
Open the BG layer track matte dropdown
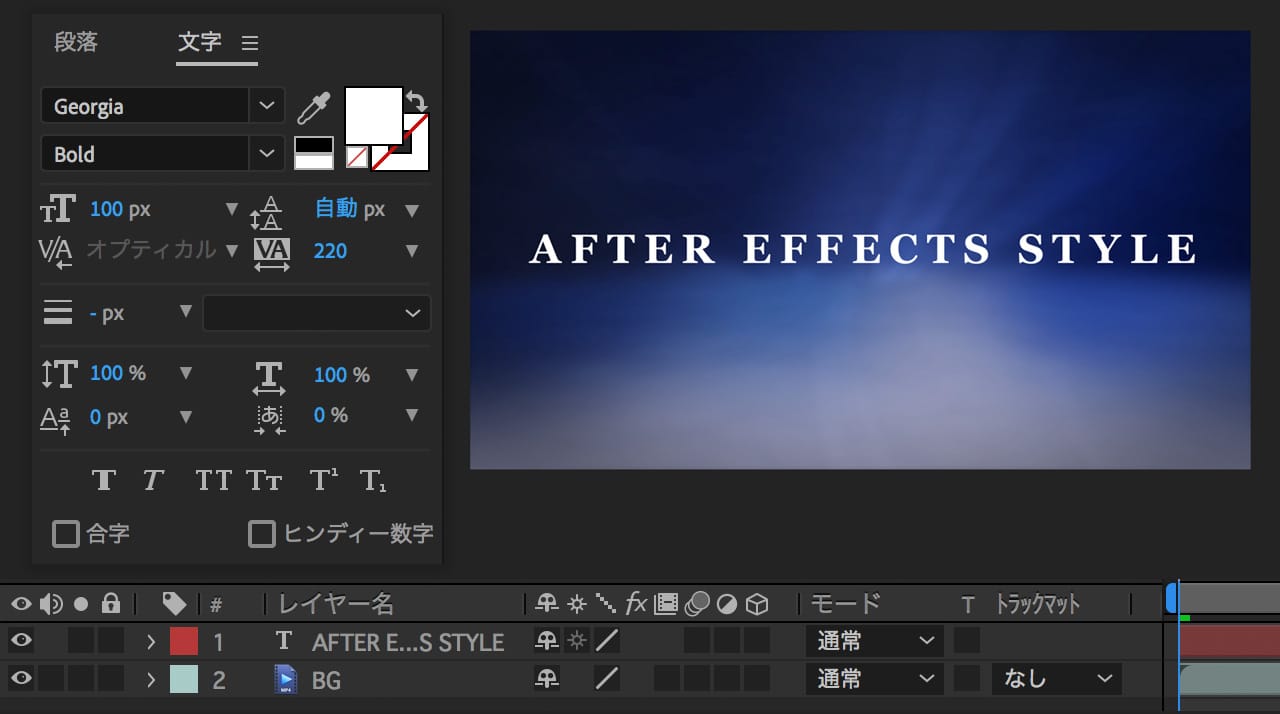coord(1056,679)
